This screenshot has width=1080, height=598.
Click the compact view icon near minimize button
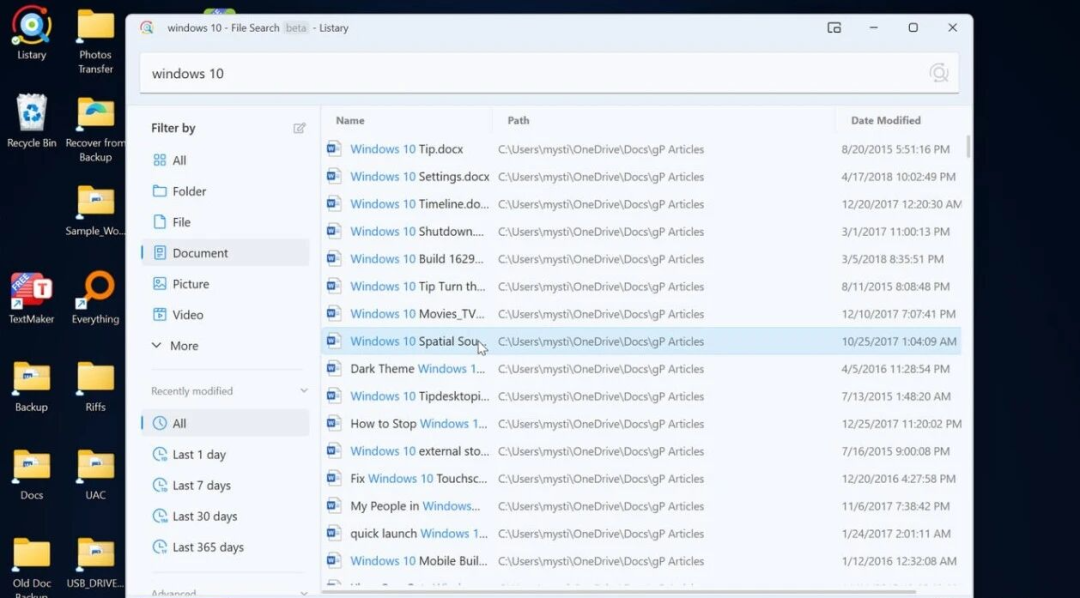pyautogui.click(x=834, y=28)
